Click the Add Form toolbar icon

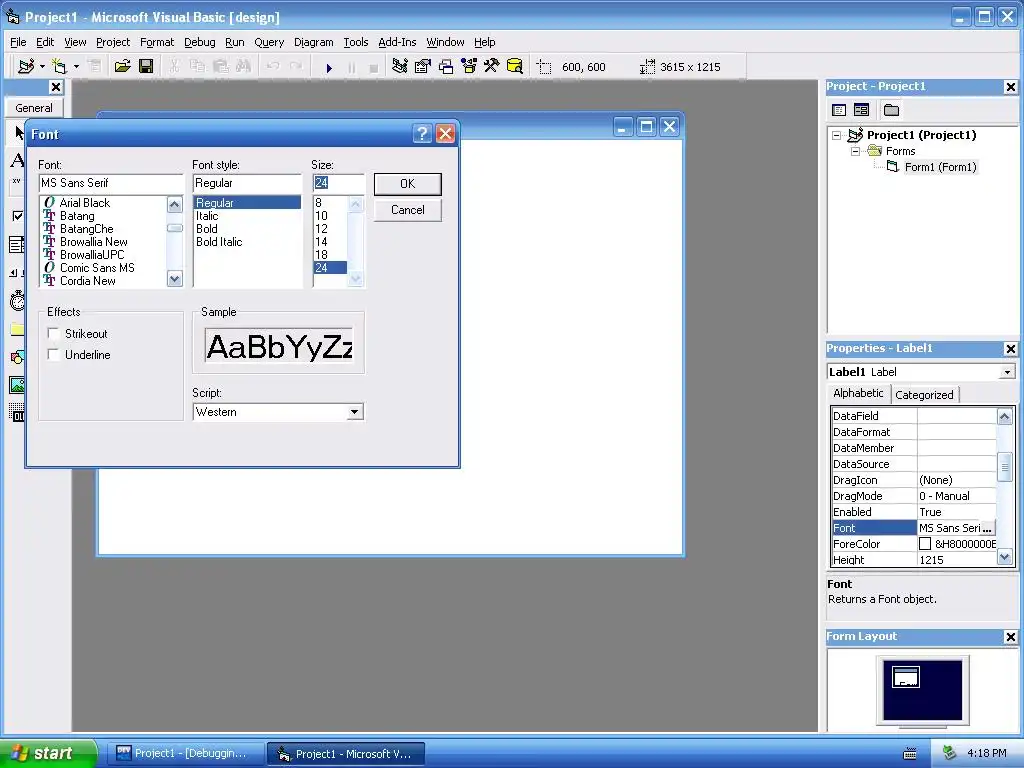click(59, 67)
